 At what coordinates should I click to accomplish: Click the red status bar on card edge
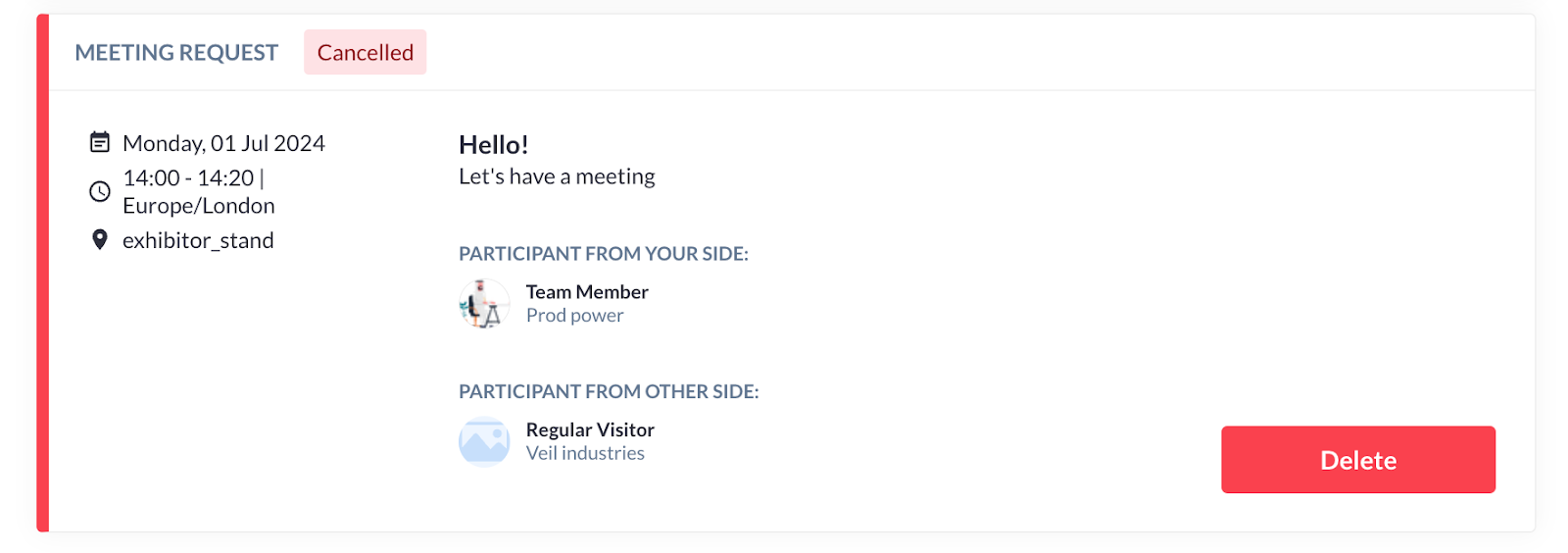coord(43,273)
